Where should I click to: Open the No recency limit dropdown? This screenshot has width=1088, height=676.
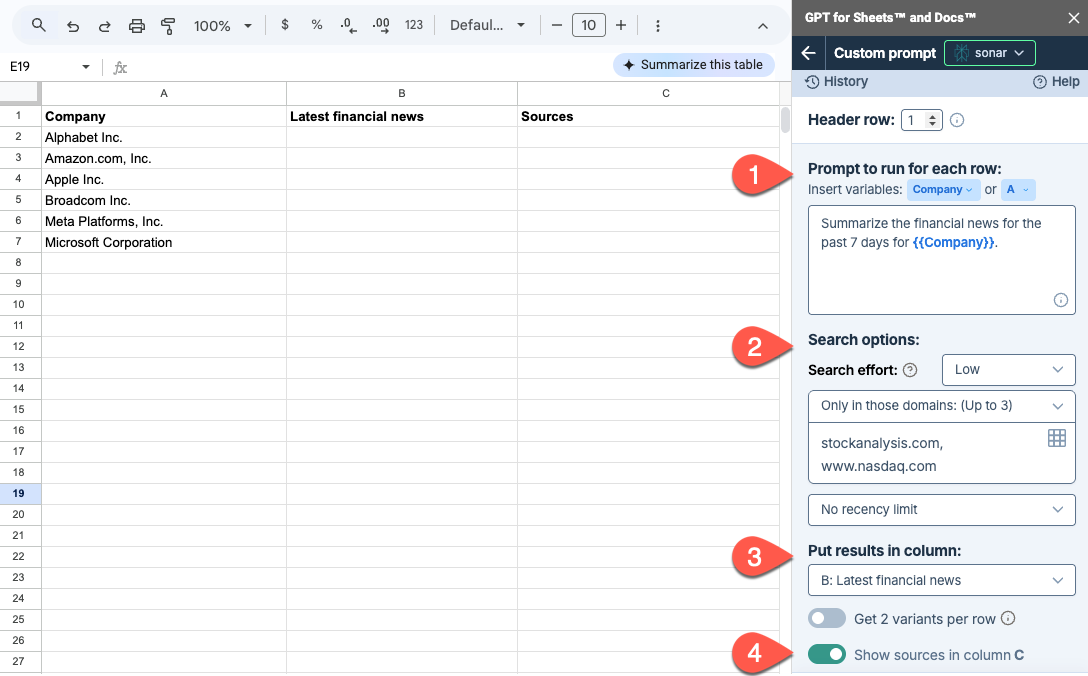942,510
